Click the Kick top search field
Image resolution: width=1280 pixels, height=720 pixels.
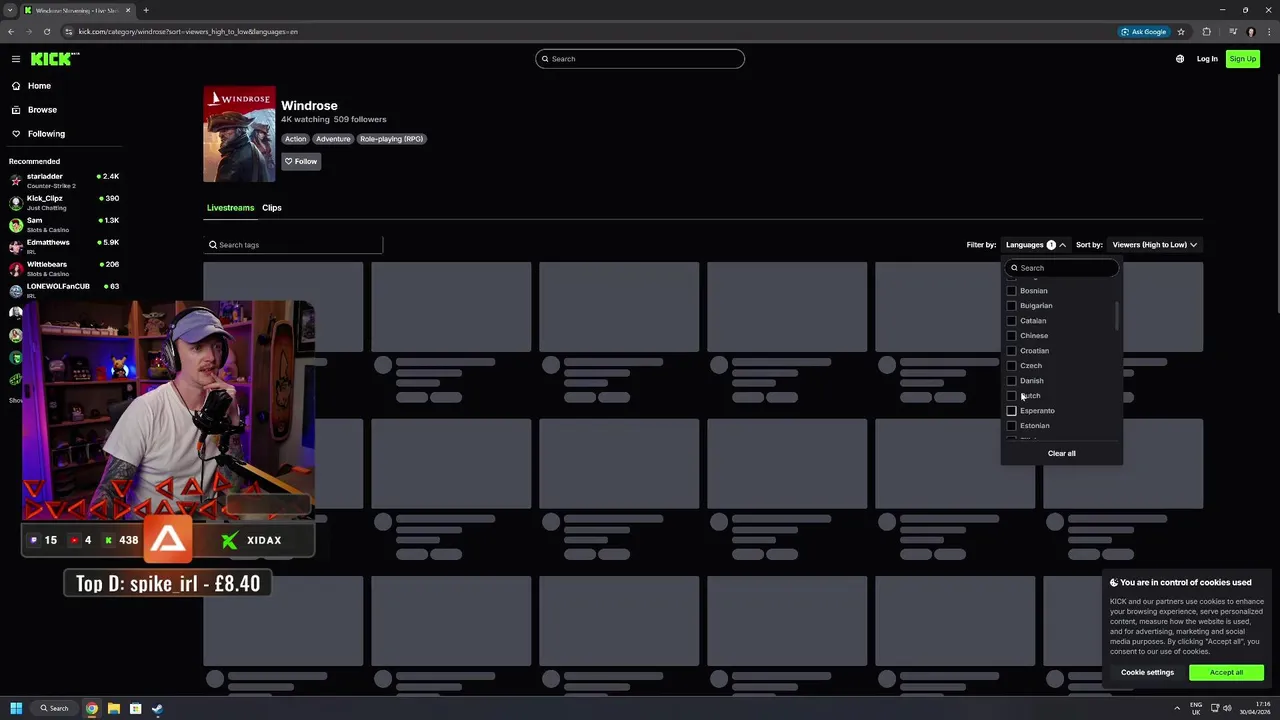point(640,59)
